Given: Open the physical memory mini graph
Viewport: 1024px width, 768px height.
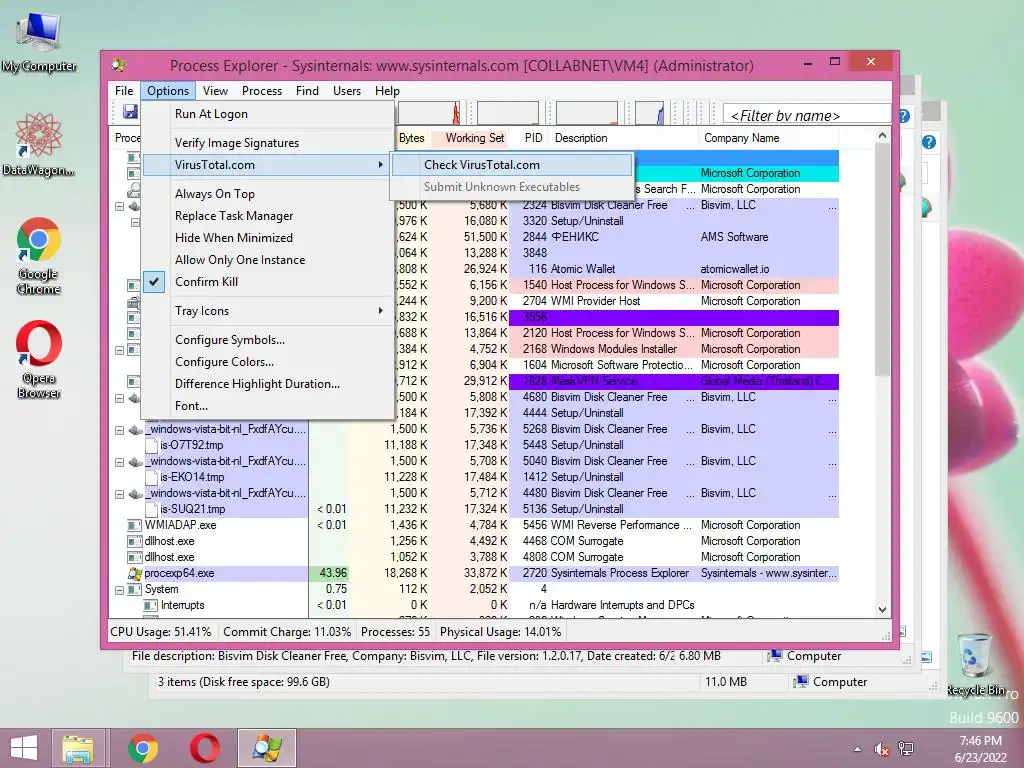Looking at the screenshot, I should (x=586, y=112).
